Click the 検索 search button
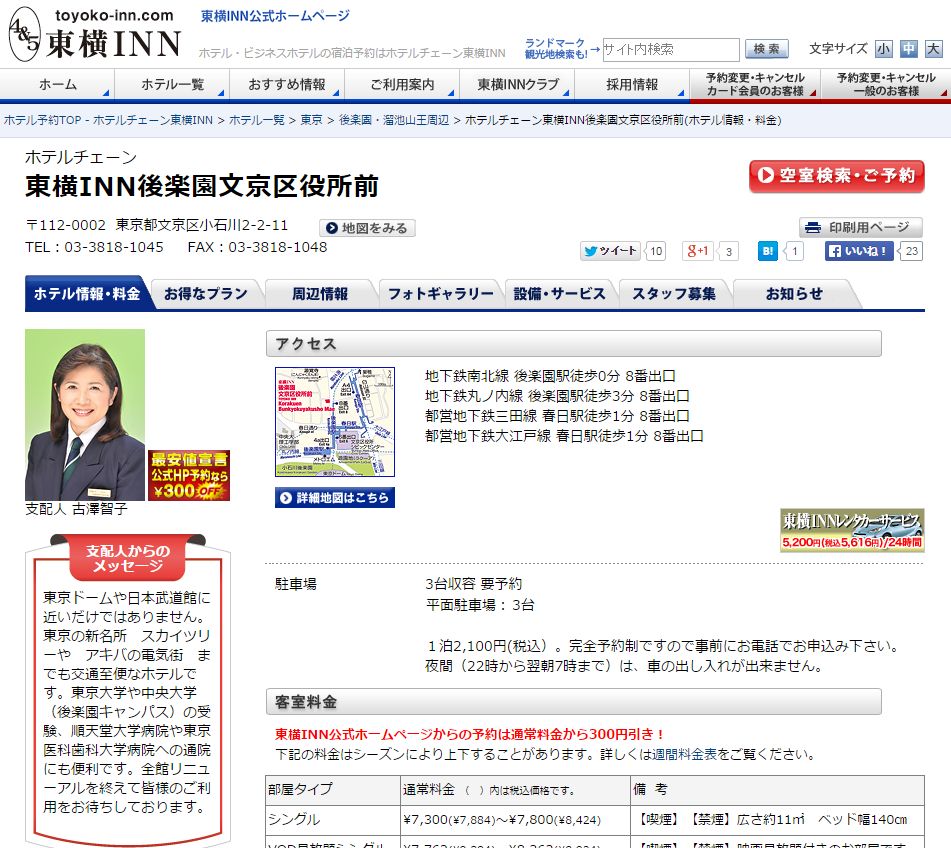The width and height of the screenshot is (951, 848). (767, 49)
